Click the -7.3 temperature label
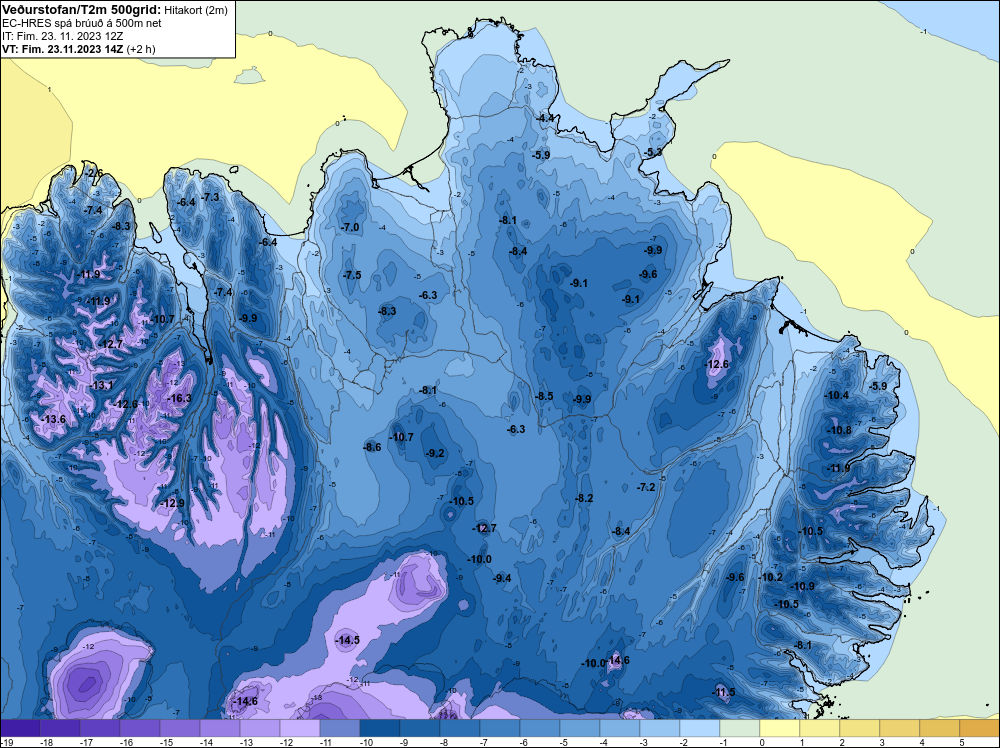1000x748 pixels. [210, 197]
